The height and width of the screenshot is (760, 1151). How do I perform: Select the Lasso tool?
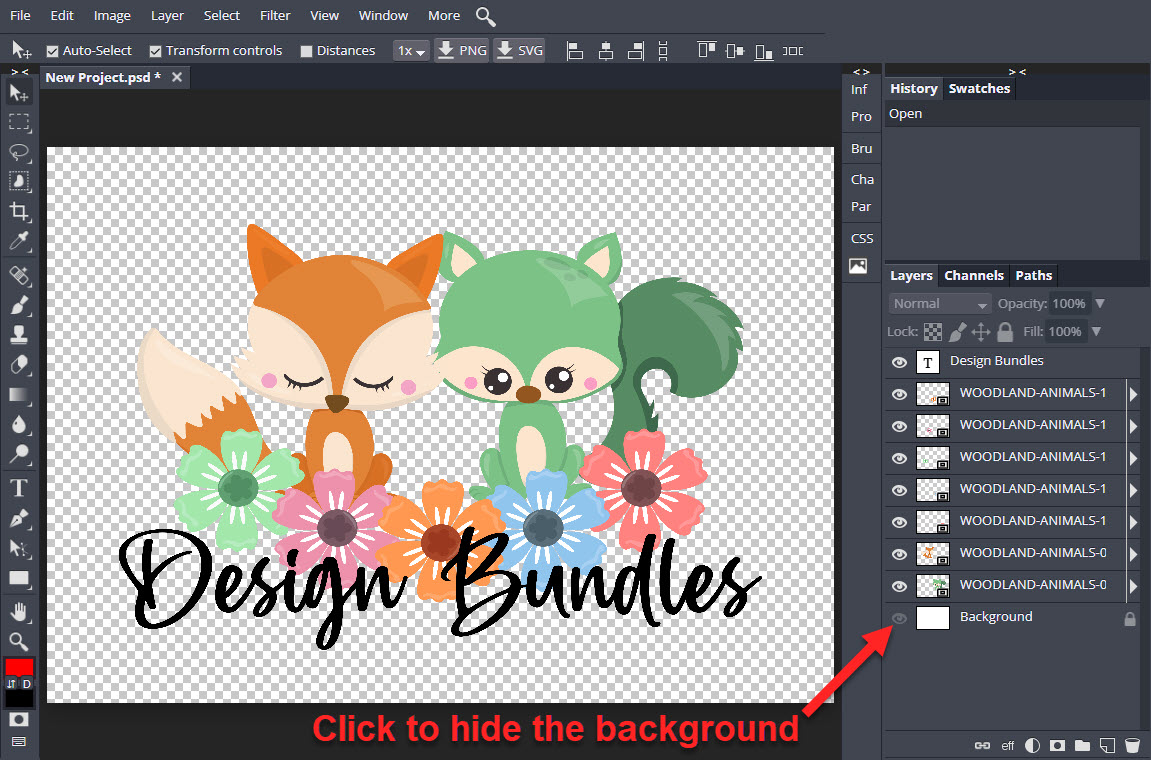coord(19,152)
